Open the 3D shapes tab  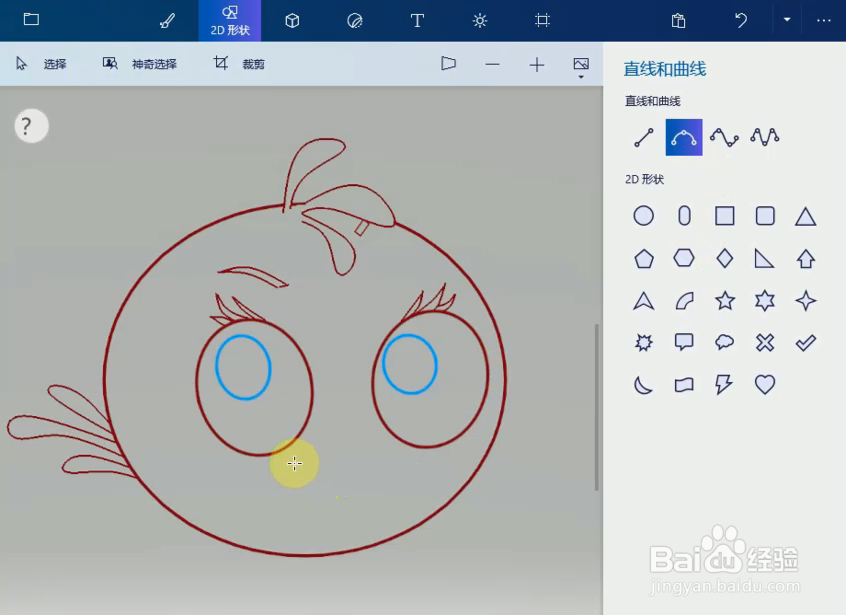pos(292,20)
